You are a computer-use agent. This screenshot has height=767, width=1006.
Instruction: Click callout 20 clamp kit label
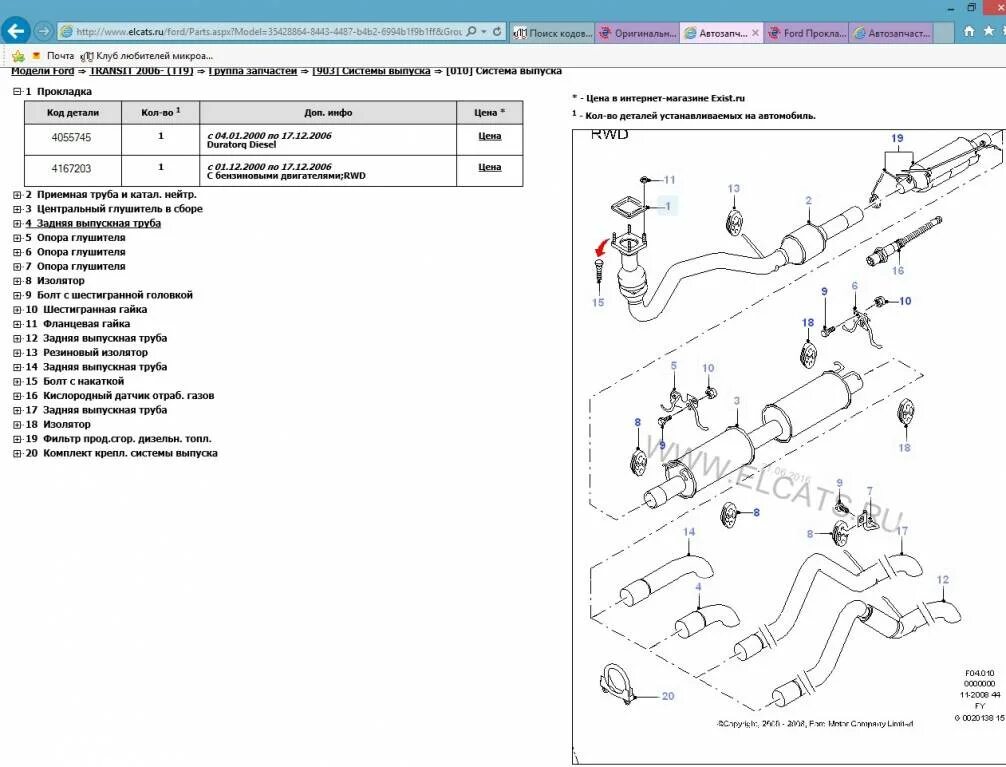(x=668, y=696)
